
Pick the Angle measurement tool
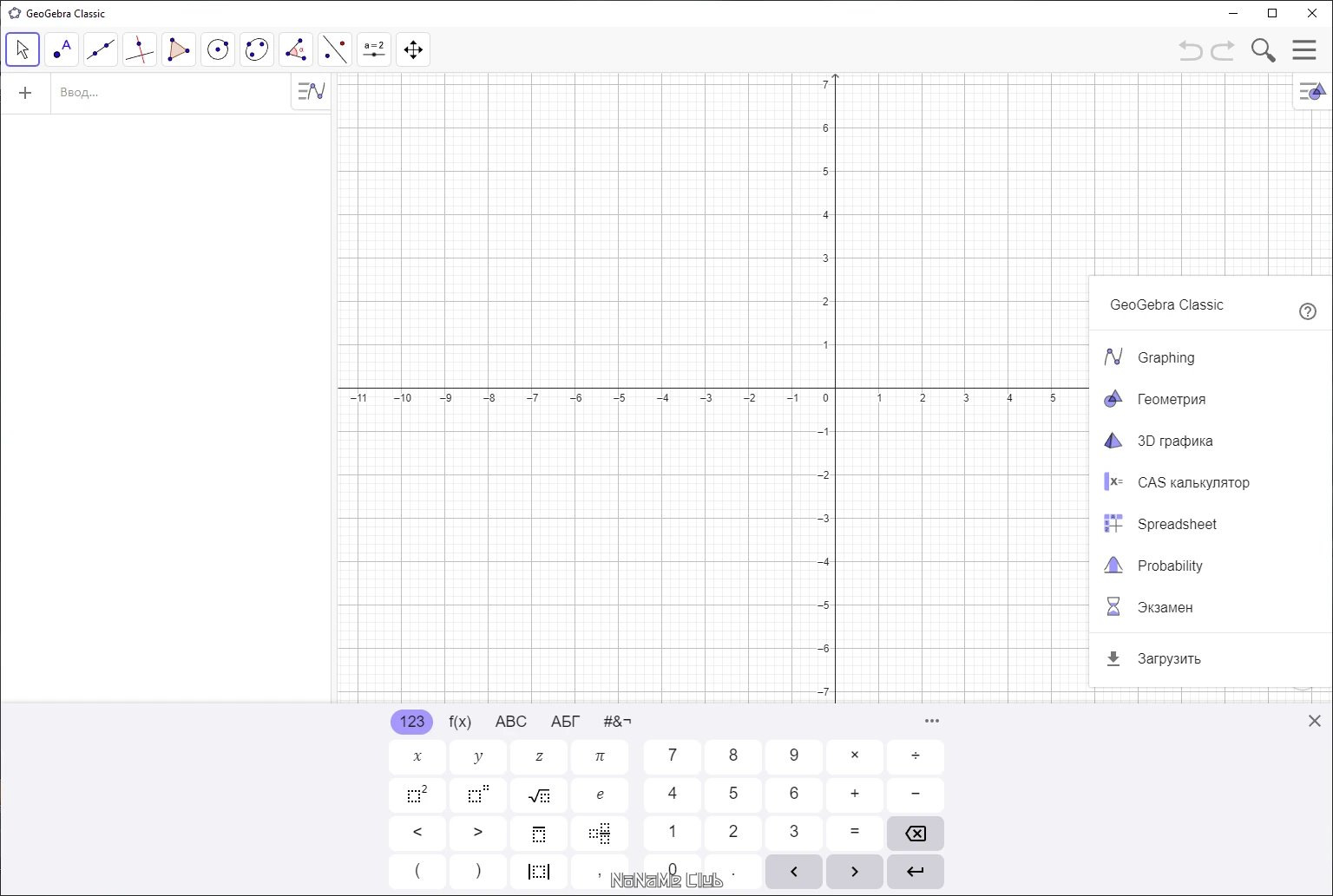tap(296, 49)
